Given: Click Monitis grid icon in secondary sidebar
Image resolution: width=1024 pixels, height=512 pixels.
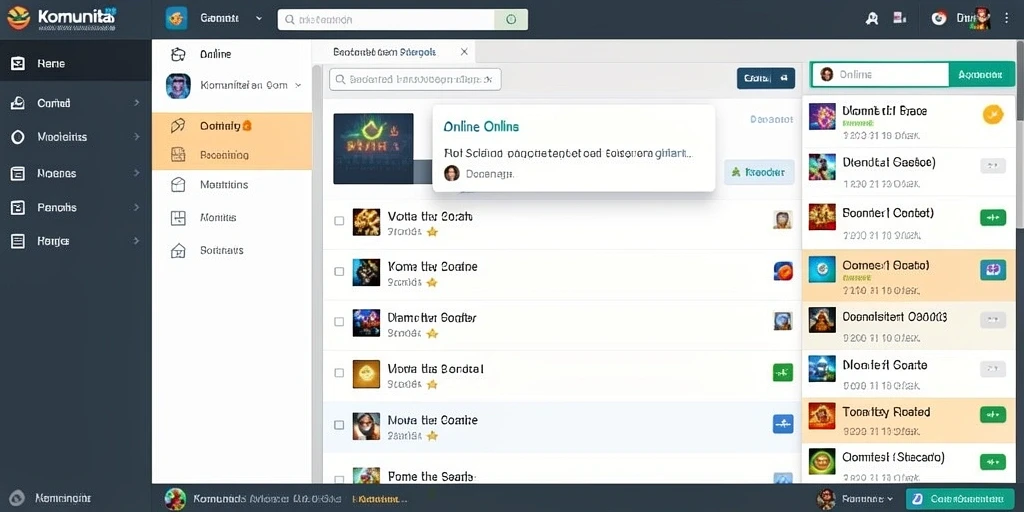Looking at the screenshot, I should pyautogui.click(x=178, y=218).
